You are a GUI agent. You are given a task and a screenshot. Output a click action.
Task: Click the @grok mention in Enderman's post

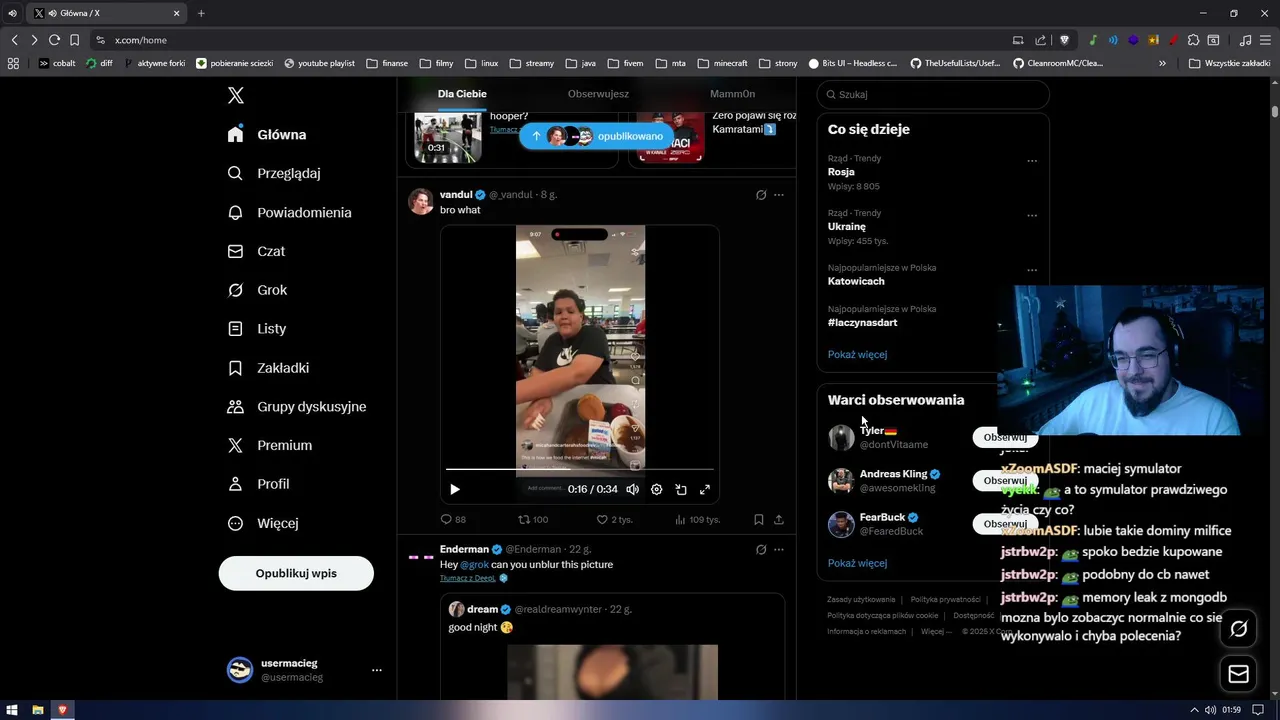pyautogui.click(x=474, y=565)
